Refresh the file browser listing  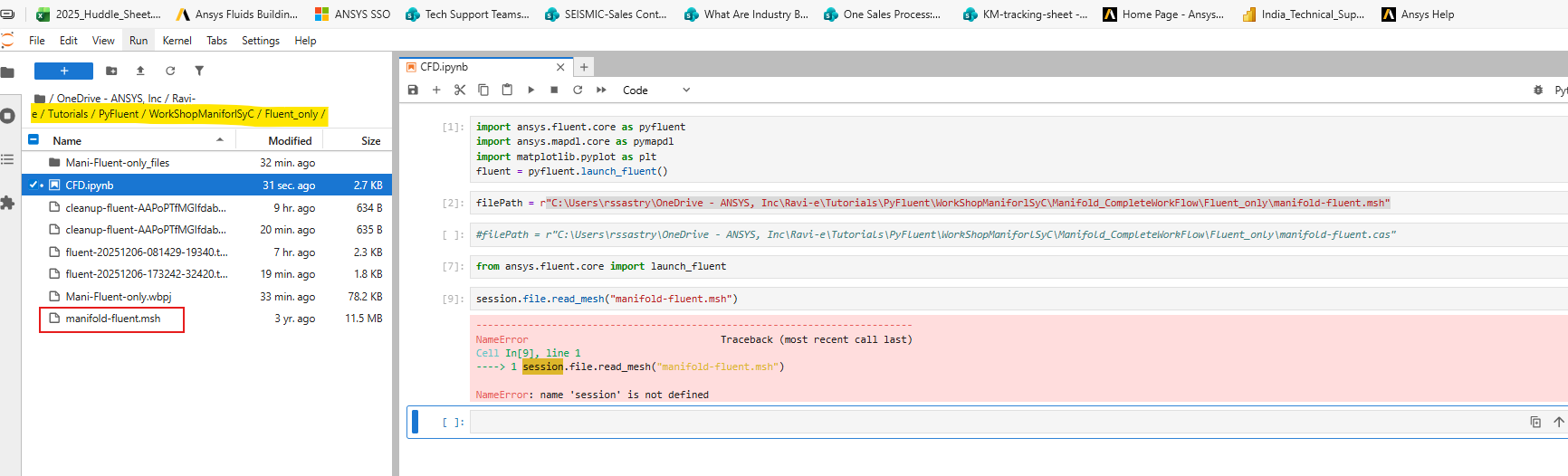170,71
